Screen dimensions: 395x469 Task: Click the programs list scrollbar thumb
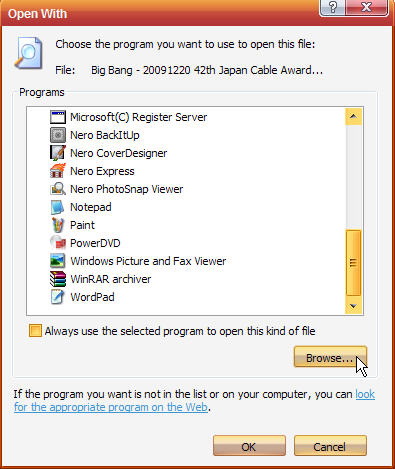(x=354, y=263)
